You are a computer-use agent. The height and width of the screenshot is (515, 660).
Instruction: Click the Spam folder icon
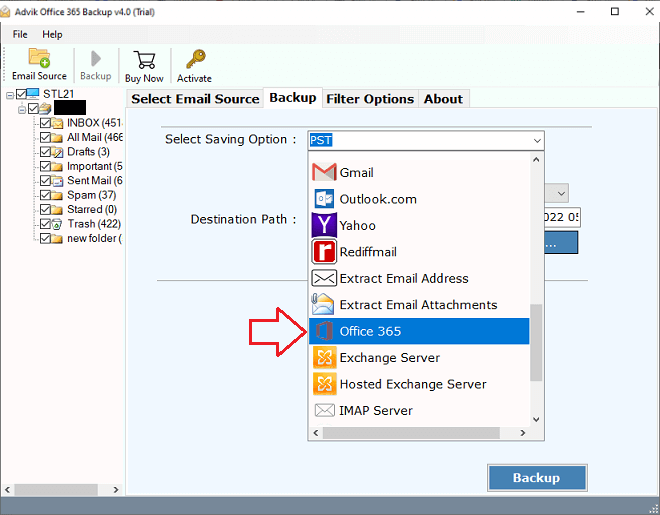click(57, 195)
